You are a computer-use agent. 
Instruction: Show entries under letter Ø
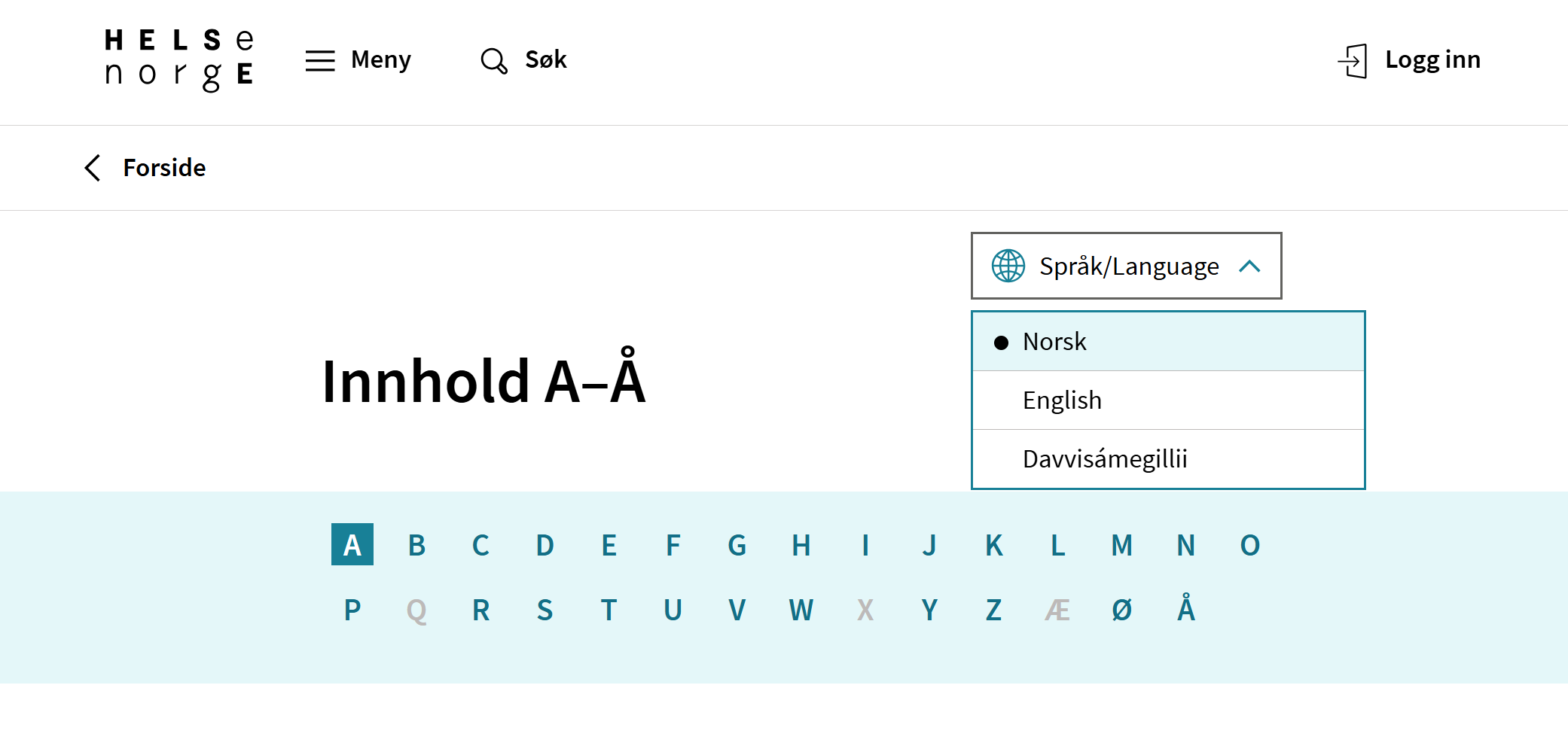click(x=1121, y=610)
